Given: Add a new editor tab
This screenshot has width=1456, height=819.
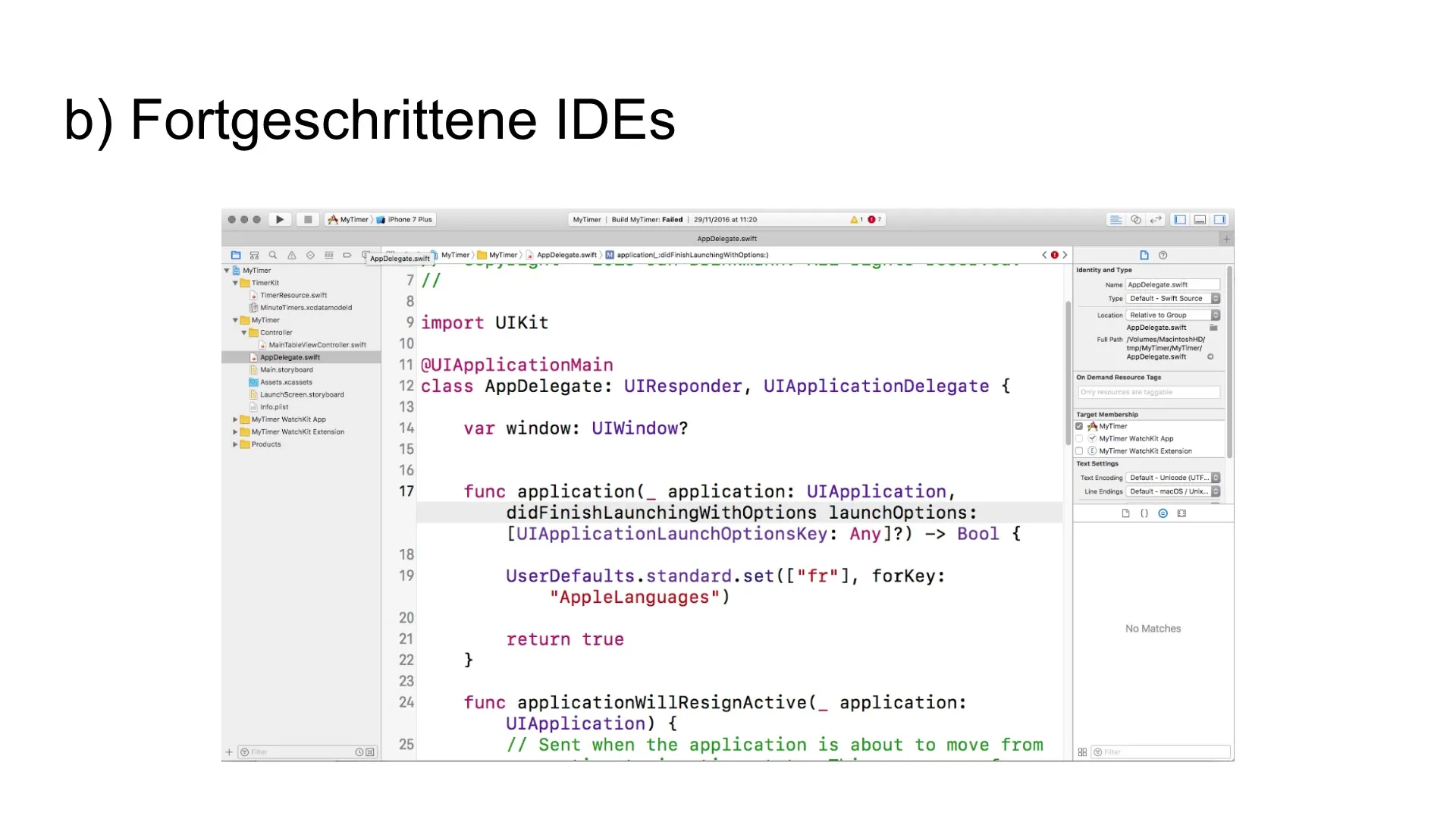Looking at the screenshot, I should point(1226,239).
